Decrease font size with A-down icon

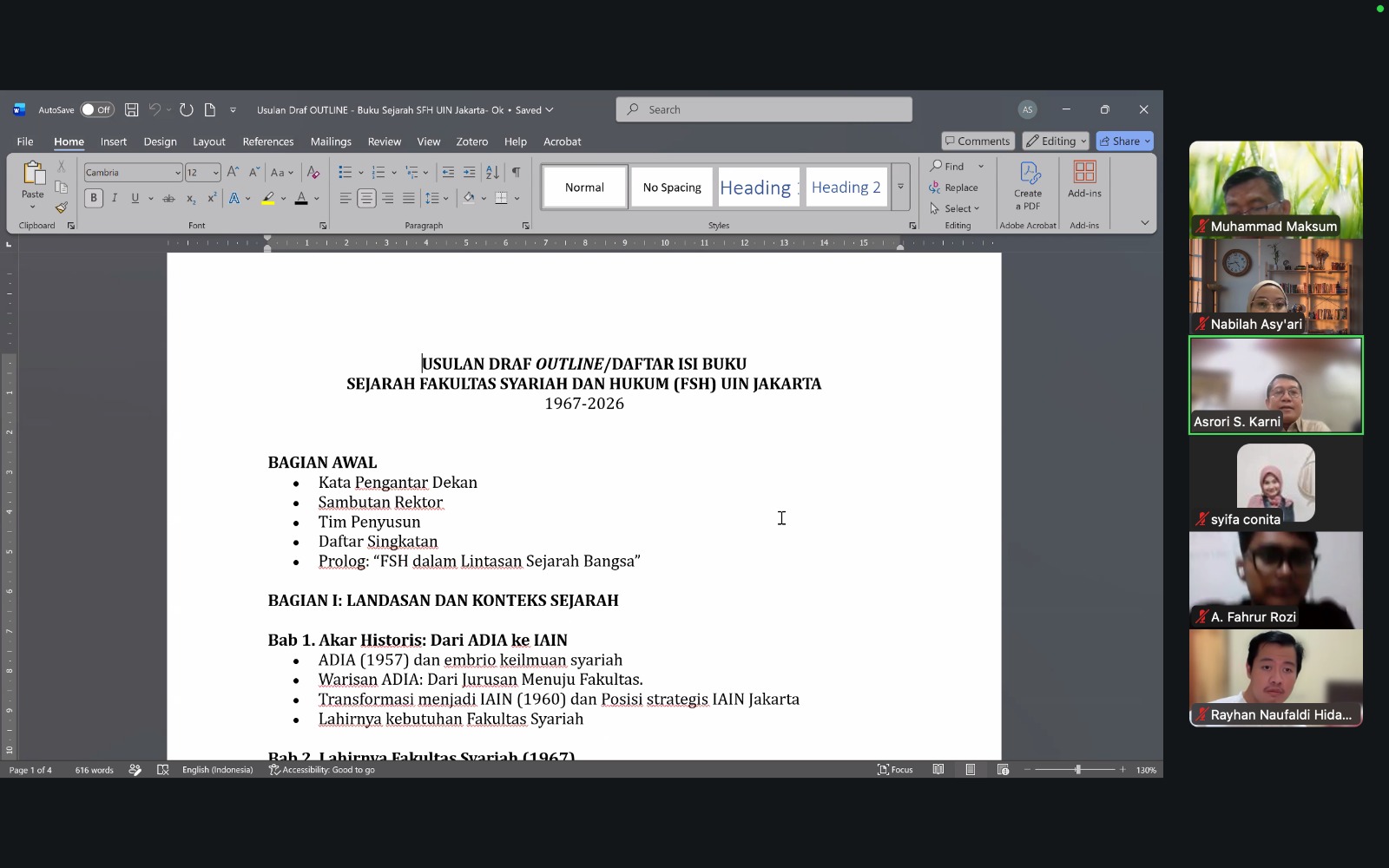pyautogui.click(x=253, y=172)
